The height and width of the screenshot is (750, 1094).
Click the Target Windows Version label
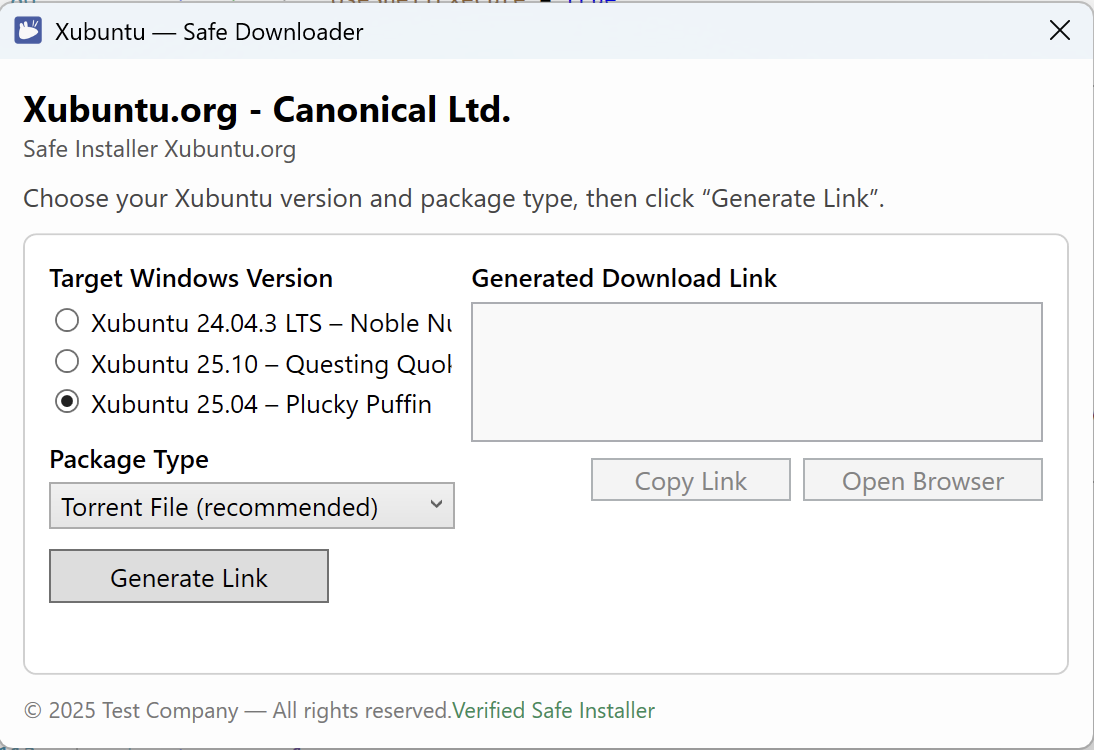pyautogui.click(x=191, y=278)
